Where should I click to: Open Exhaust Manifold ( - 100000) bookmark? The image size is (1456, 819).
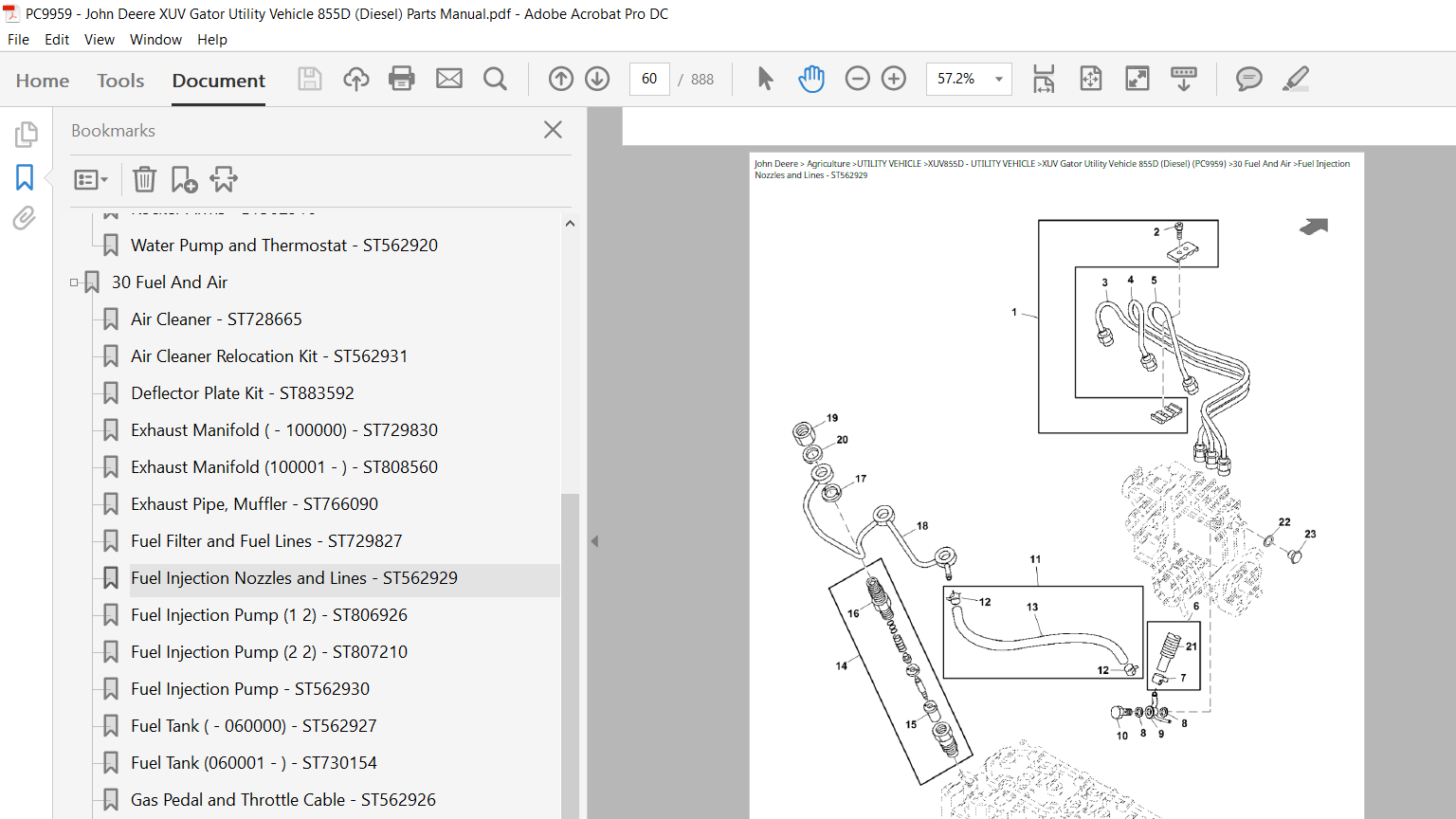pyautogui.click(x=284, y=430)
